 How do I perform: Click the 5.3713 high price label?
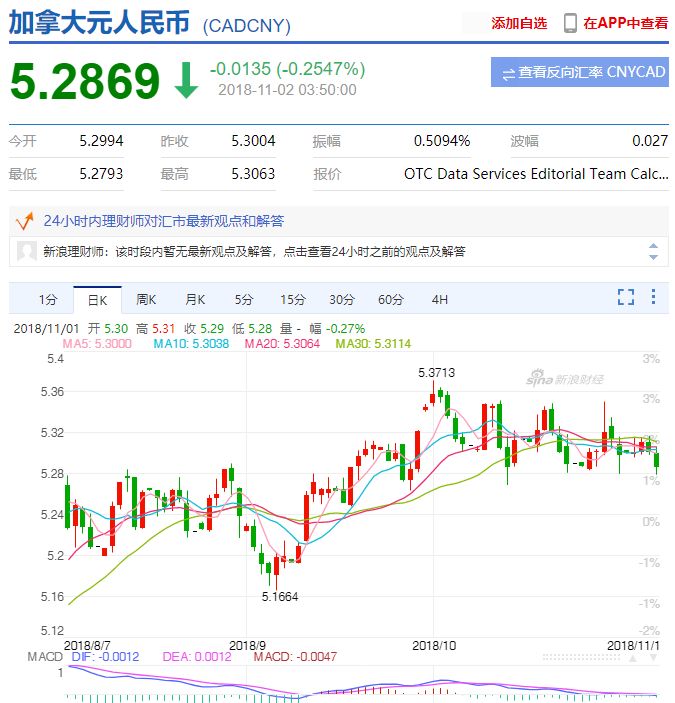point(436,373)
